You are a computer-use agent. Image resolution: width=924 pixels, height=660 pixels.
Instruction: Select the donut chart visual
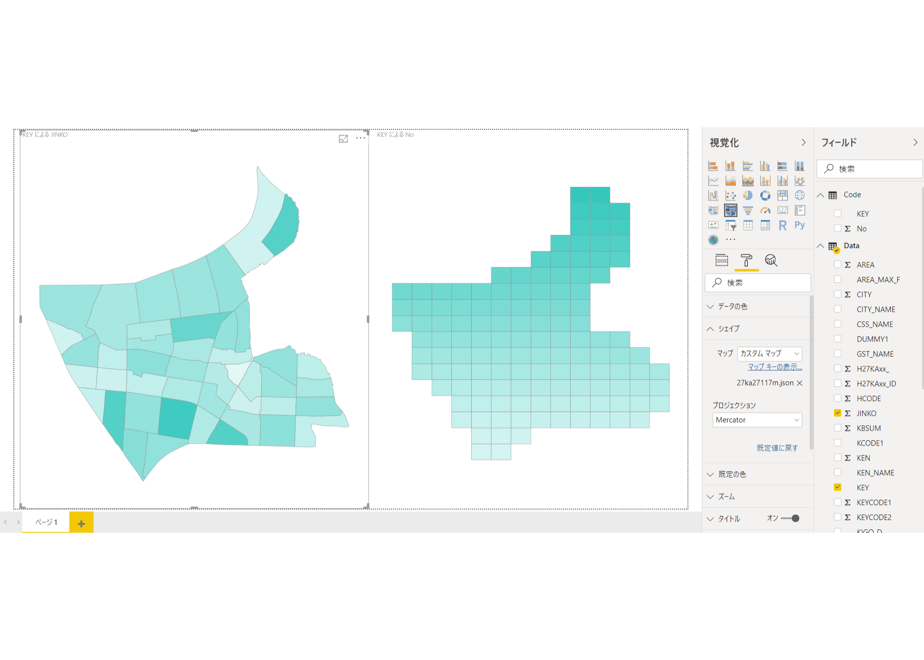[x=765, y=195]
